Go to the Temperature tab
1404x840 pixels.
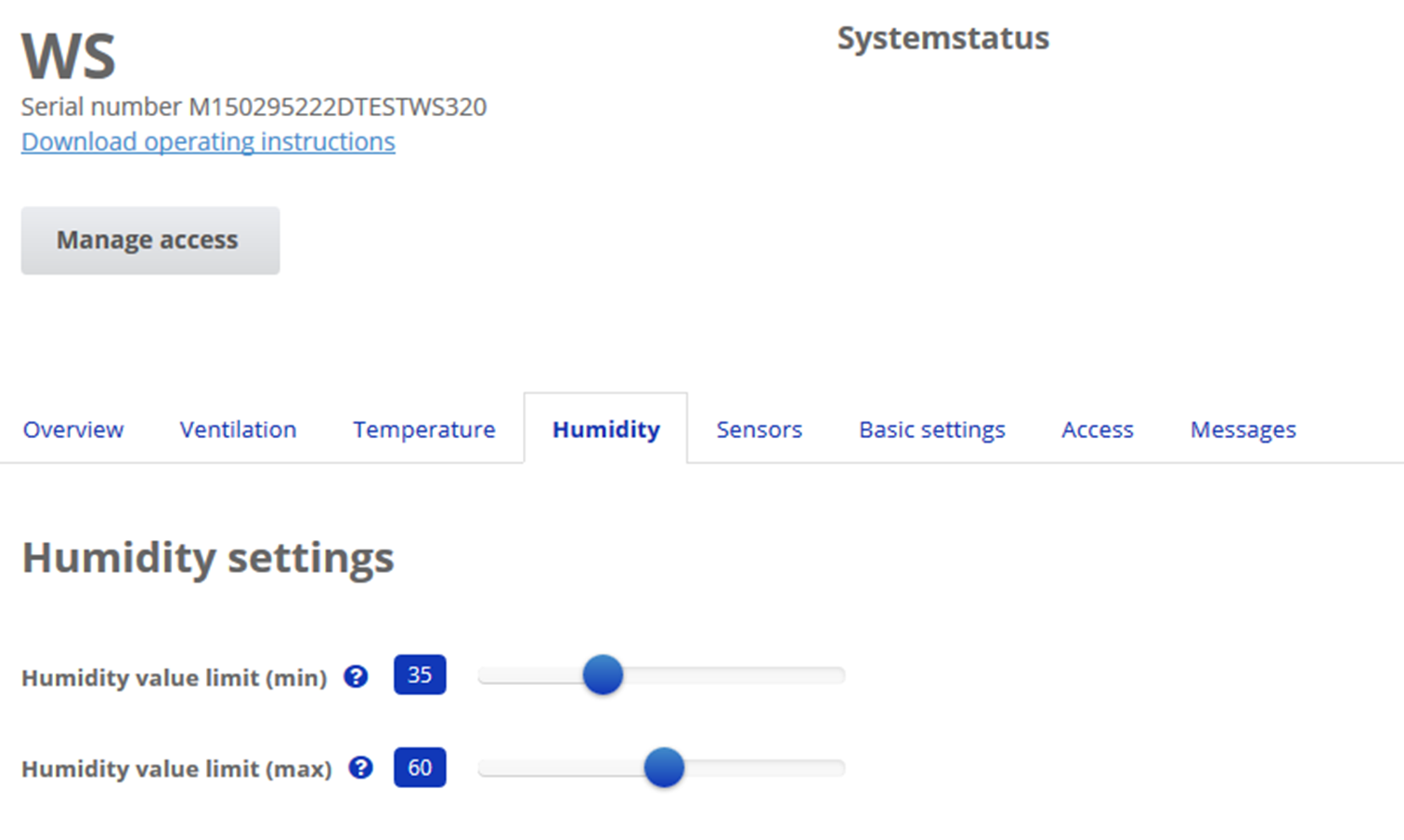click(x=423, y=430)
